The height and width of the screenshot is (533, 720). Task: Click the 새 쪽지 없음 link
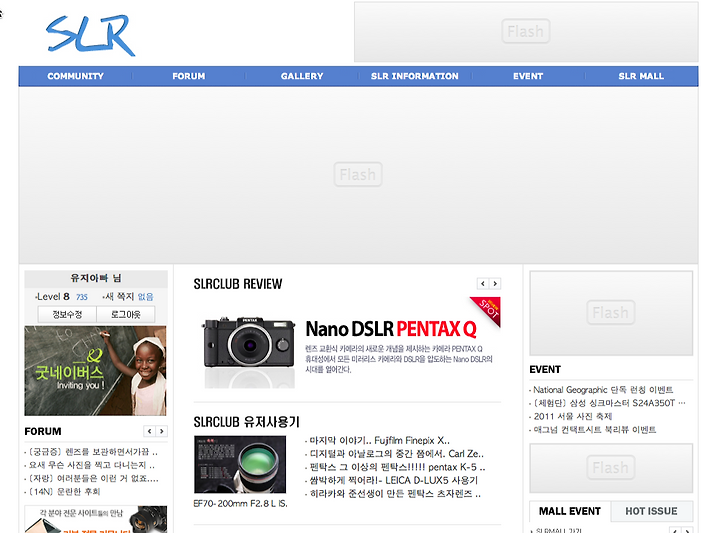(129, 297)
